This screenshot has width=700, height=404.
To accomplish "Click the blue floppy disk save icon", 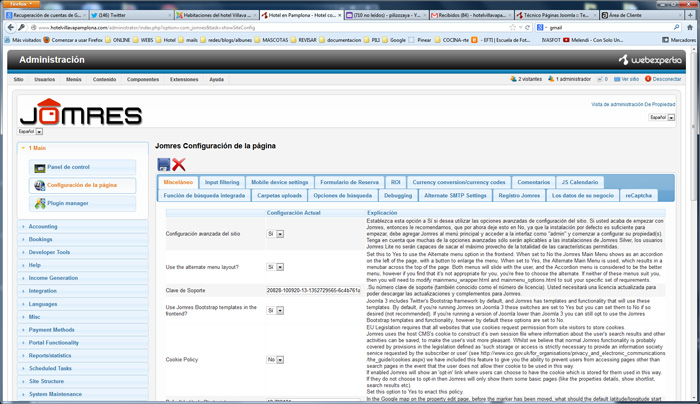I will (164, 164).
